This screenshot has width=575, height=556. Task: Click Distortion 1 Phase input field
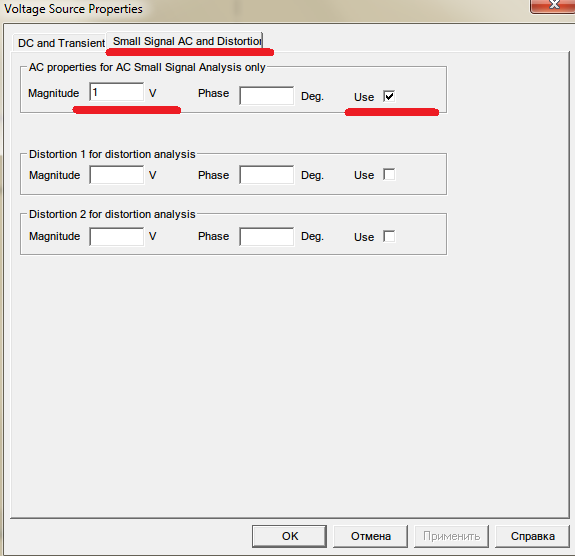click(x=267, y=175)
